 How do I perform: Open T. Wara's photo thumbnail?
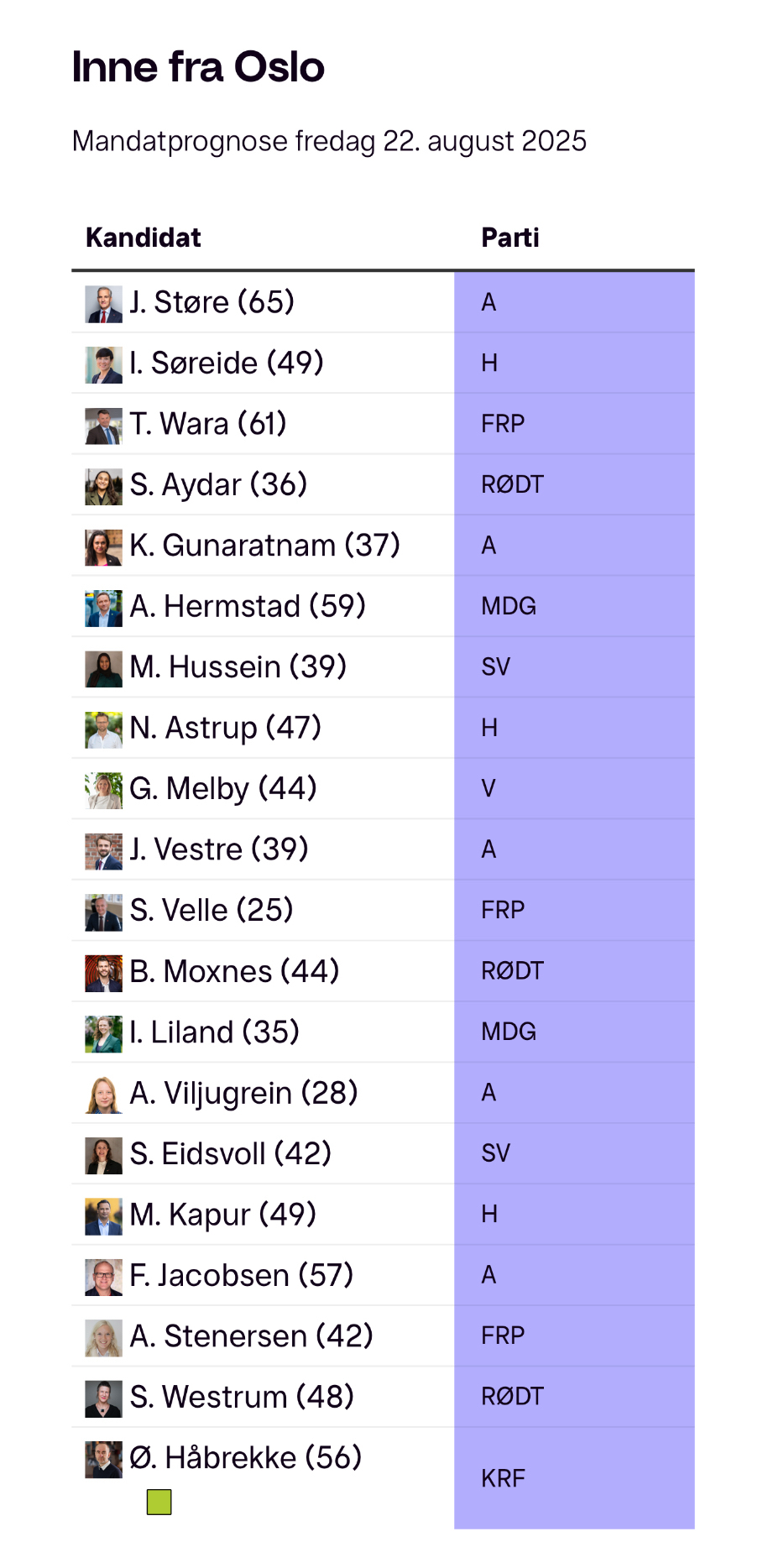[x=103, y=426]
